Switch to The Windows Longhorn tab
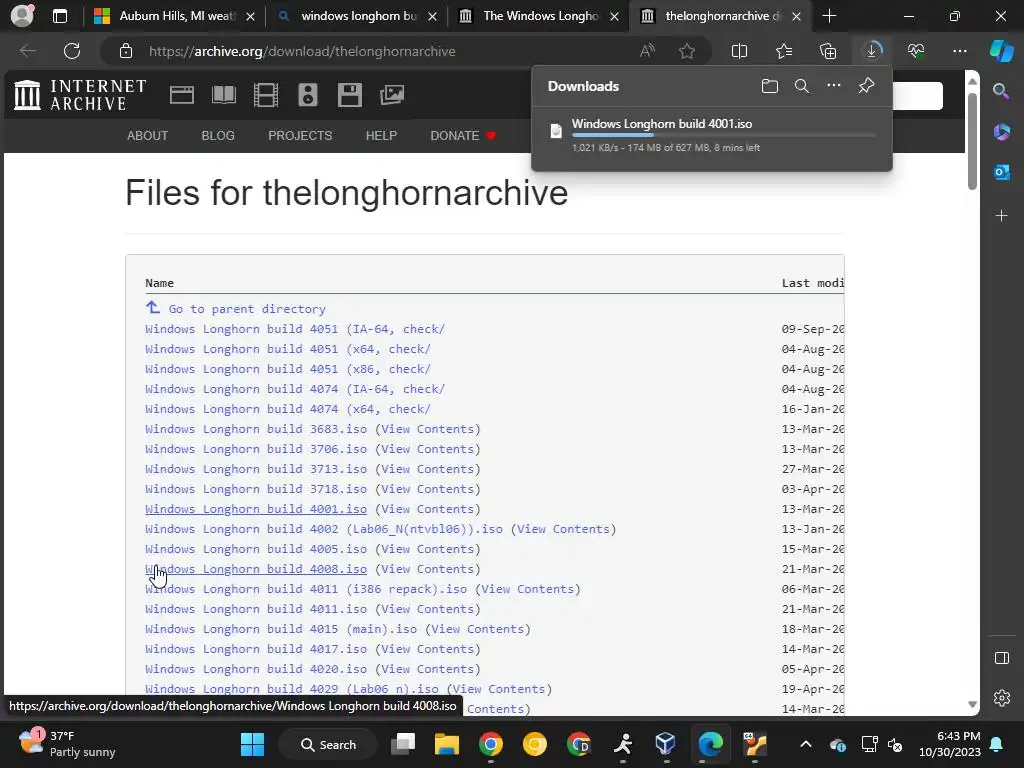The height and width of the screenshot is (768, 1024). tap(537, 16)
